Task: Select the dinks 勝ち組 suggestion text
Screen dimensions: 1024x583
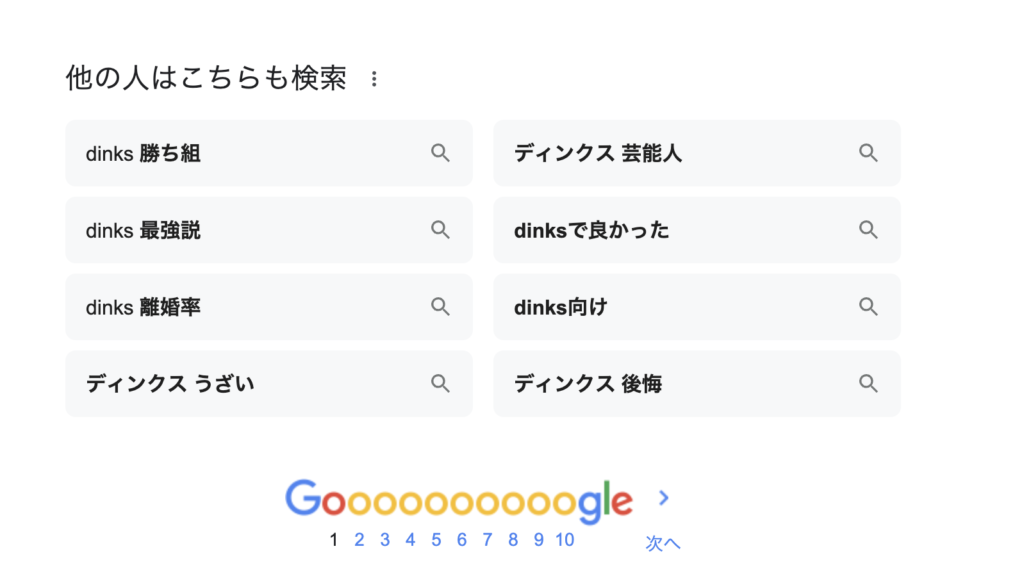Action: (x=143, y=153)
